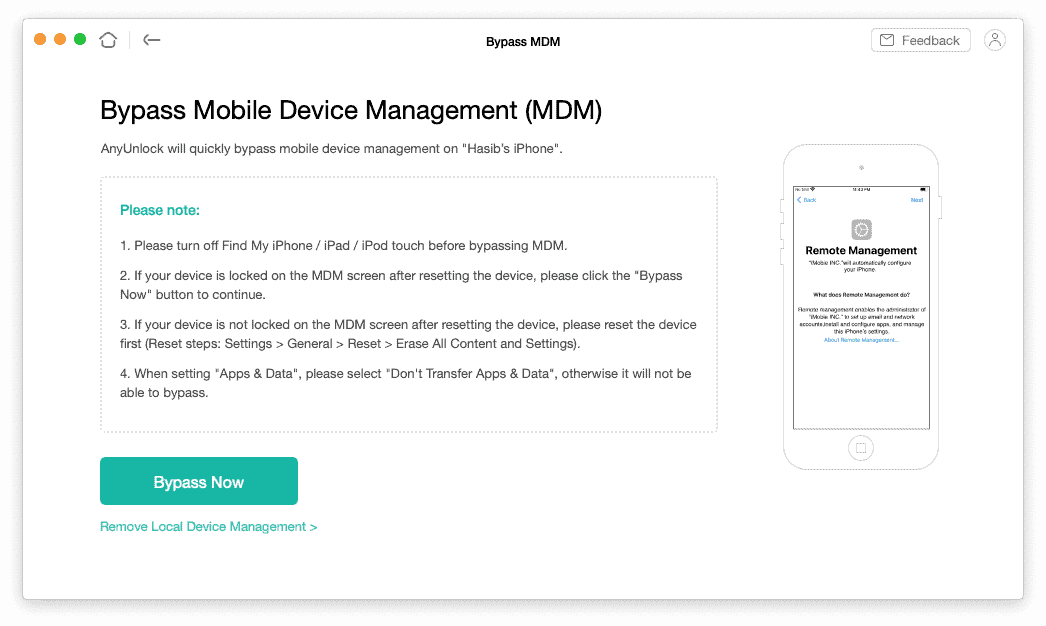Click the envelope icon inside the Feedback button
The width and height of the screenshot is (1046, 626).
click(887, 40)
